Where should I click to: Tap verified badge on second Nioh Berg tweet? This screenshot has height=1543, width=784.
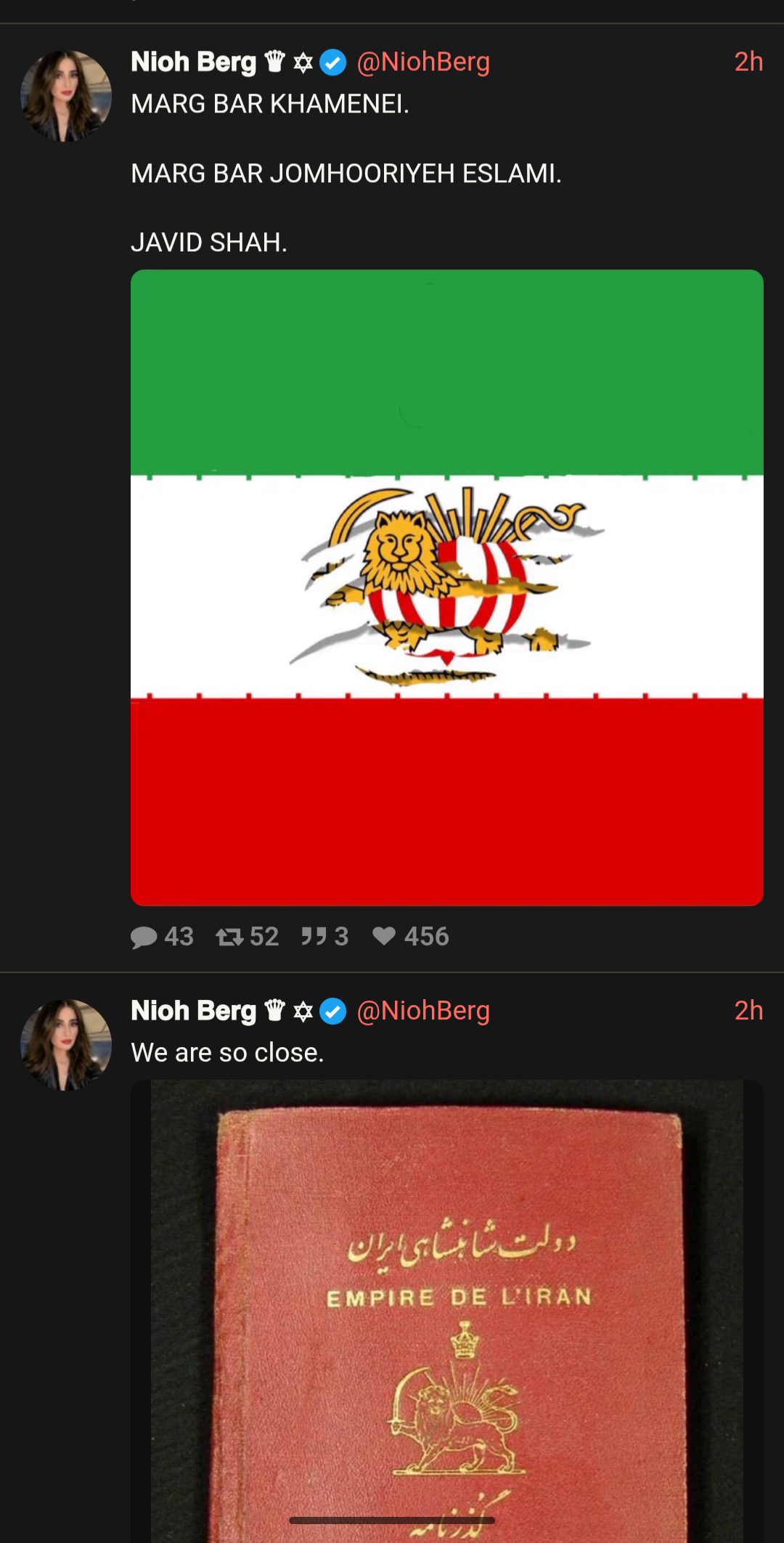[333, 1011]
